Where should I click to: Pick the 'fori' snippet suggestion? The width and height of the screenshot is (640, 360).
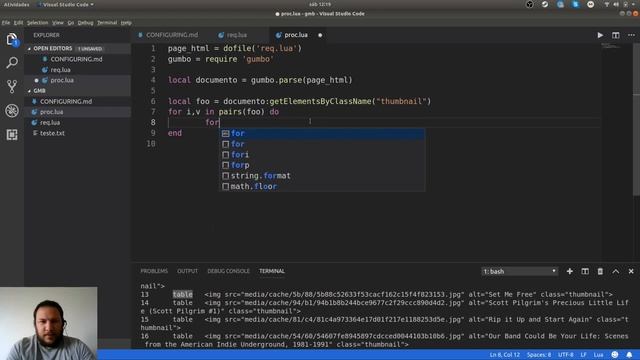point(322,155)
